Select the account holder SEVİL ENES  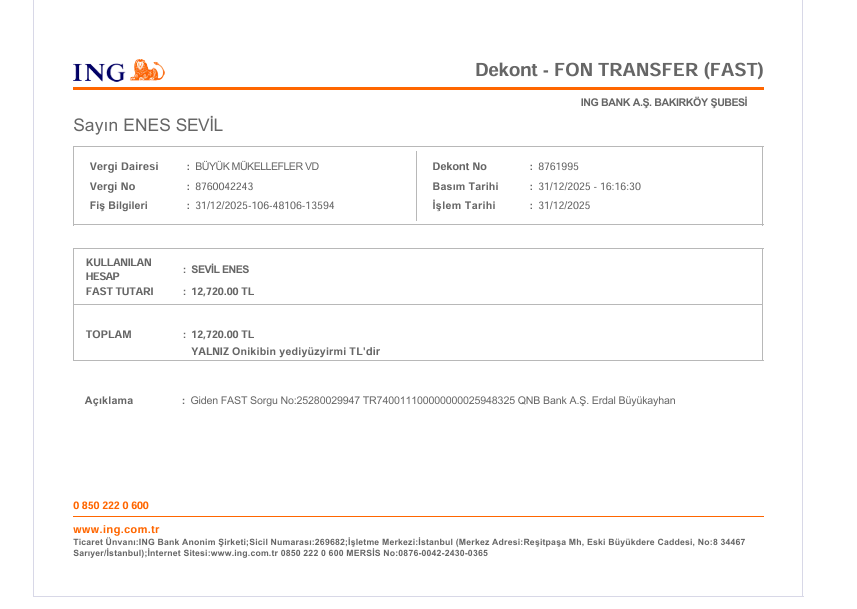(220, 270)
